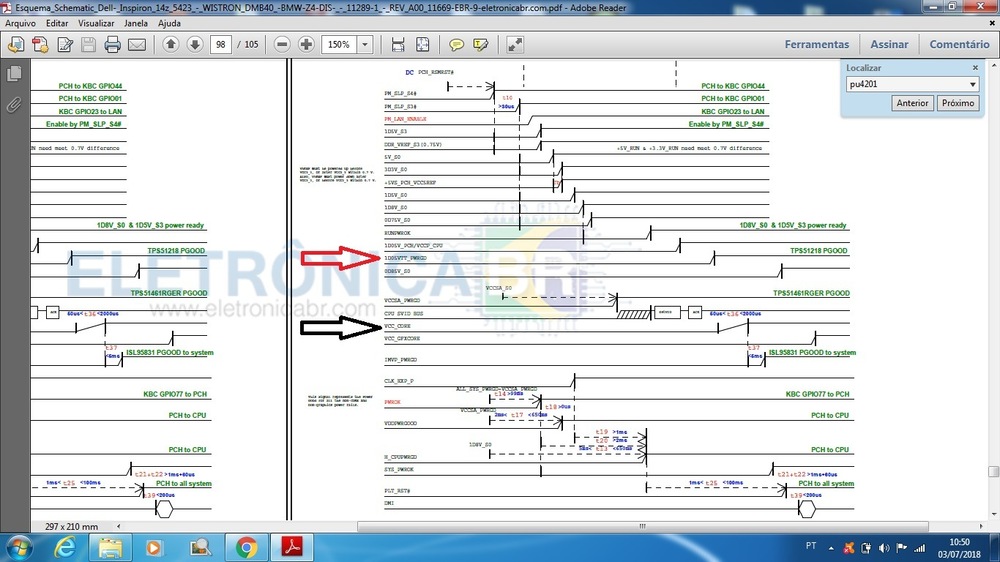This screenshot has width=1000, height=562.
Task: Click the email envelope icon in toolbar
Action: 136,45
